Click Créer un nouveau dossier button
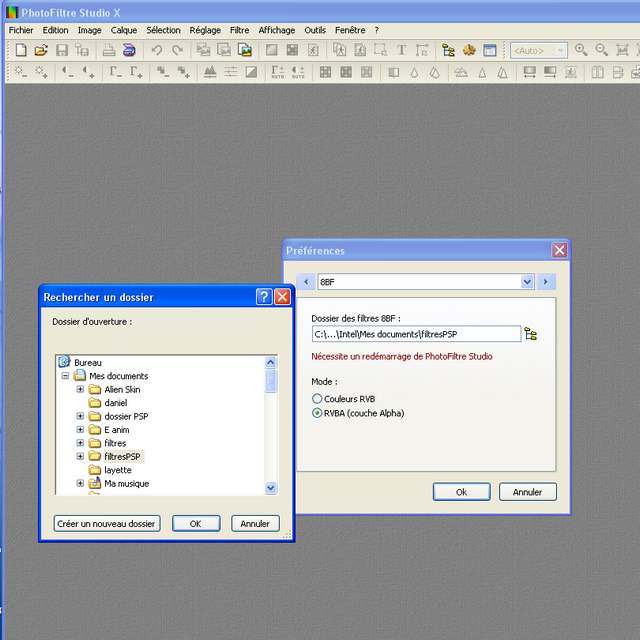640x640 pixels. [107, 523]
